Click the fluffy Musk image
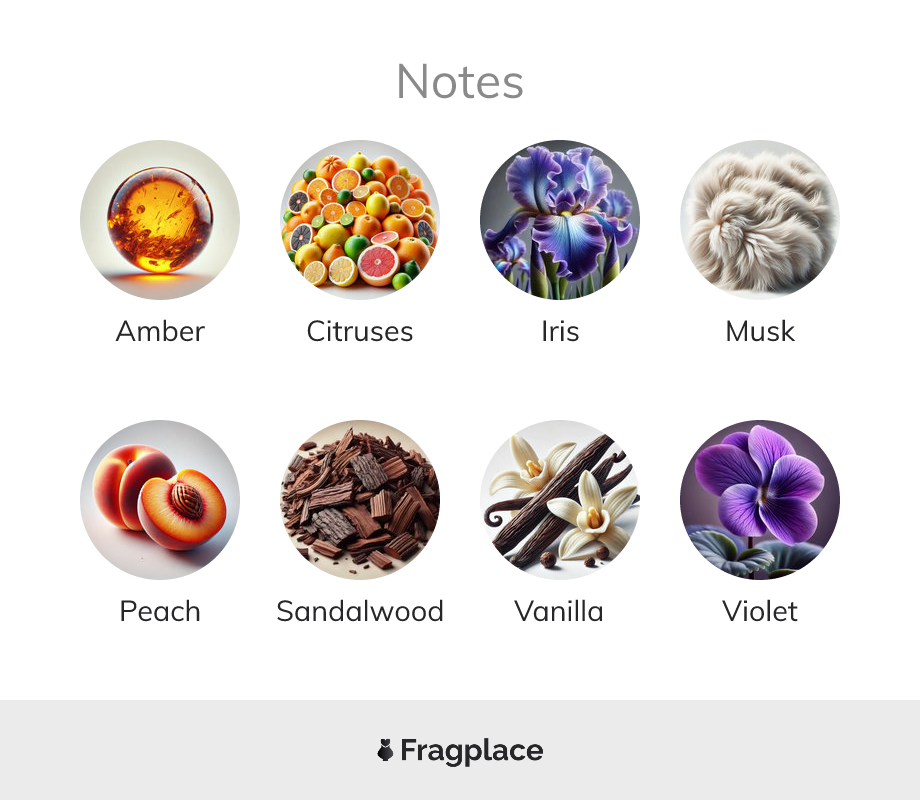 tap(760, 220)
